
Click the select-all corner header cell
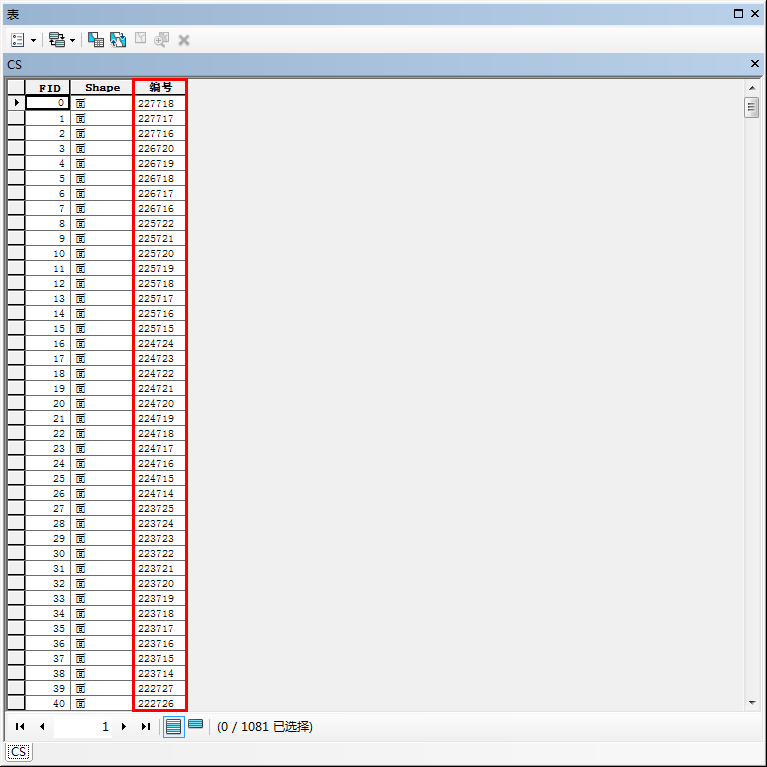16,88
